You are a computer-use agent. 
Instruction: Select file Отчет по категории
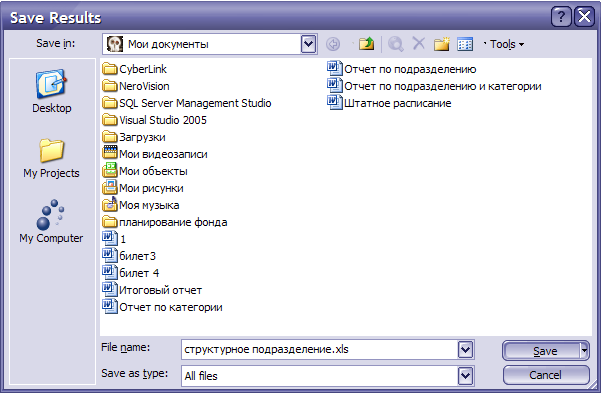point(171,307)
